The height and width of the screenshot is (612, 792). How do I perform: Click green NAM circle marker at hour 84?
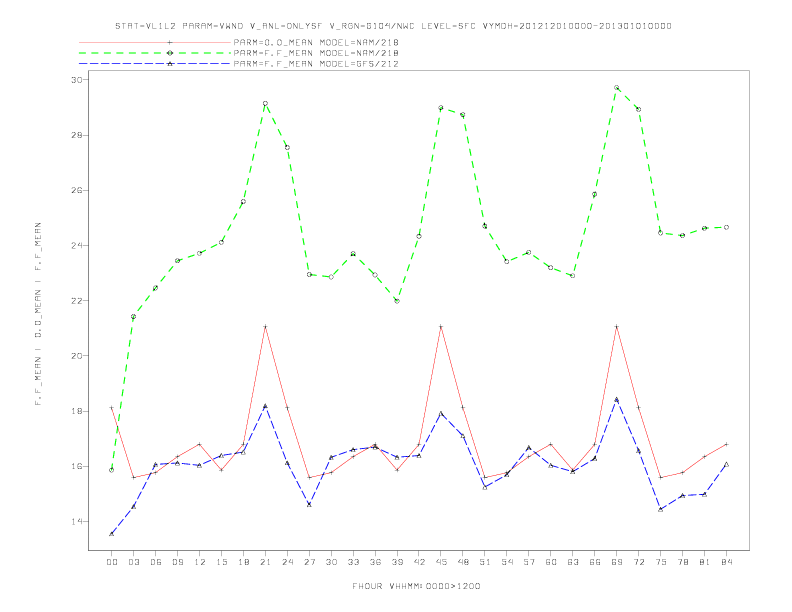[x=726, y=227]
